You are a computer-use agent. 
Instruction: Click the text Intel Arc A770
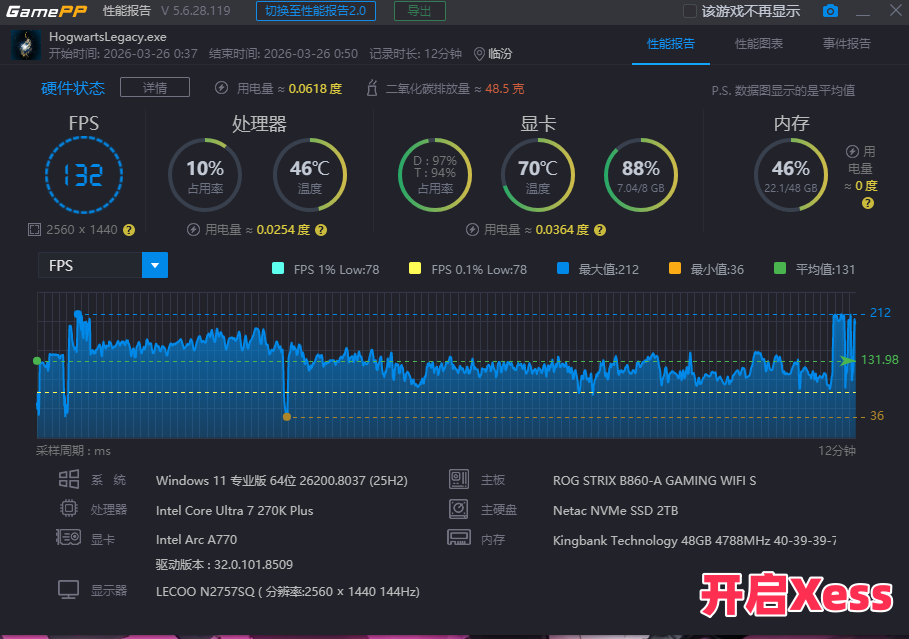click(197, 539)
